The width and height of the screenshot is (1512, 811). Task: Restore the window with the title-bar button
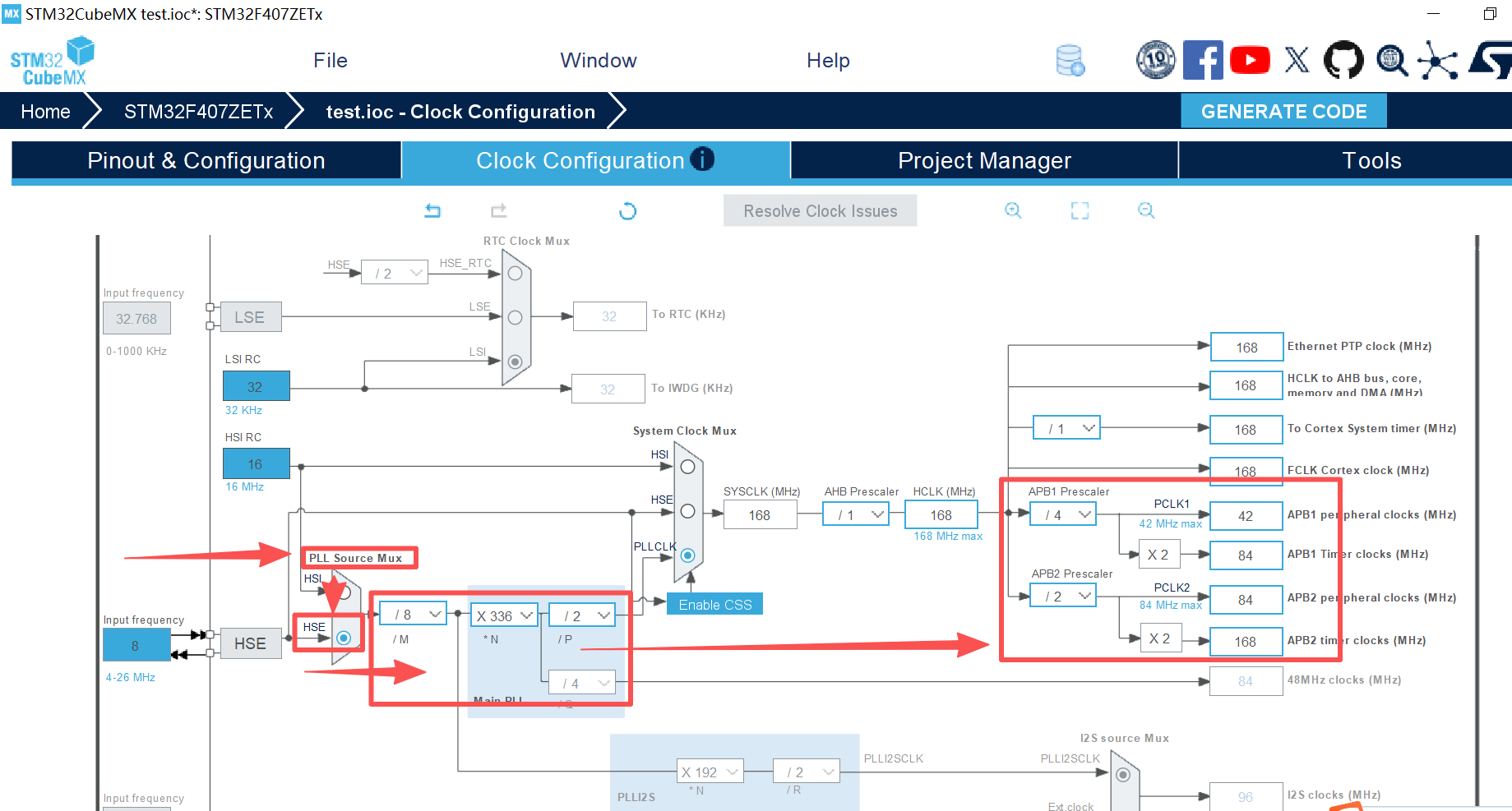1490,14
